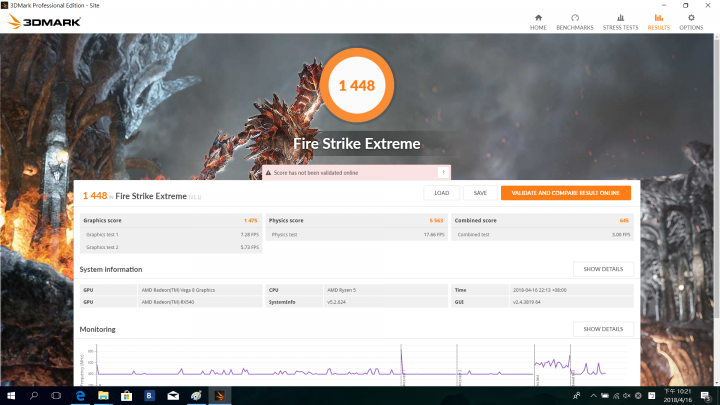Click the network tray icon

click(616, 396)
